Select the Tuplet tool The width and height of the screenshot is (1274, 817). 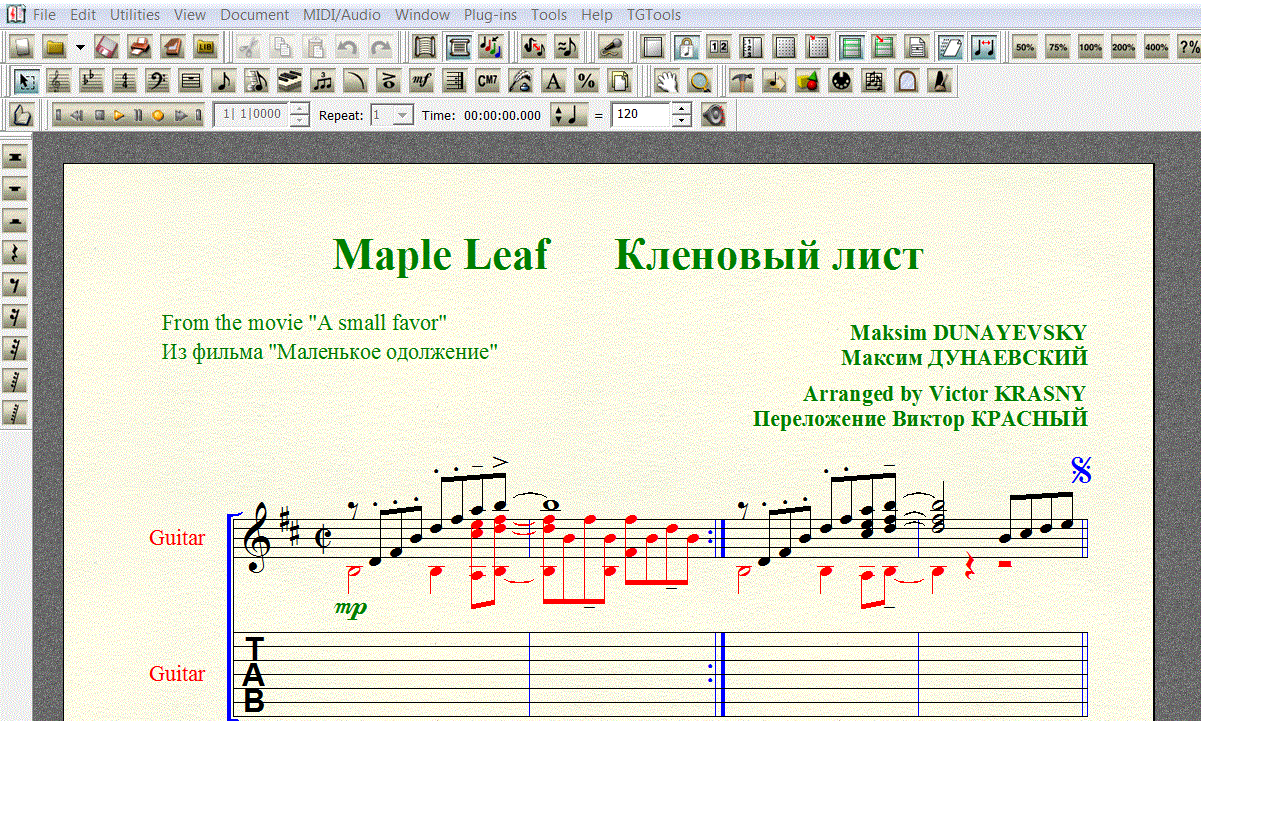click(321, 81)
